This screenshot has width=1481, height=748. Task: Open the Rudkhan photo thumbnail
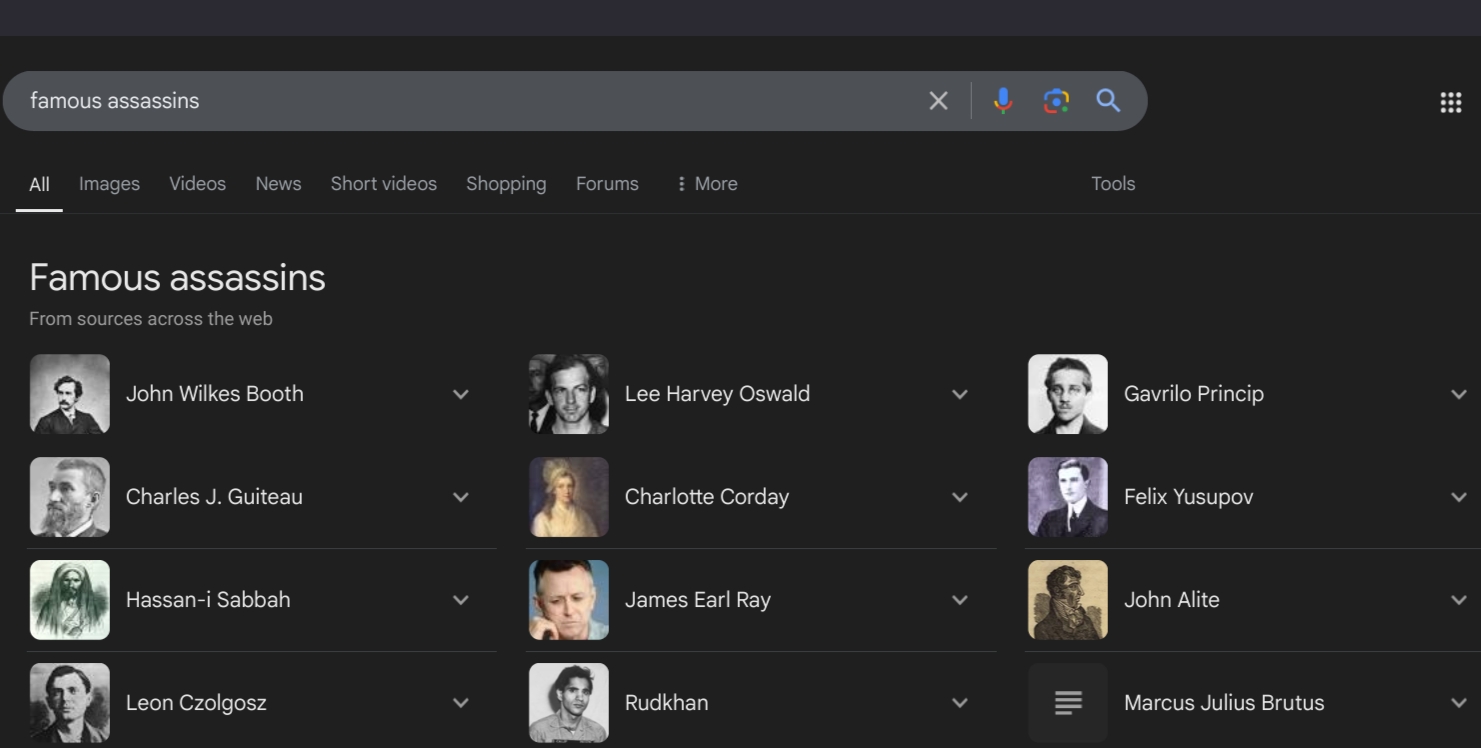pyautogui.click(x=569, y=703)
